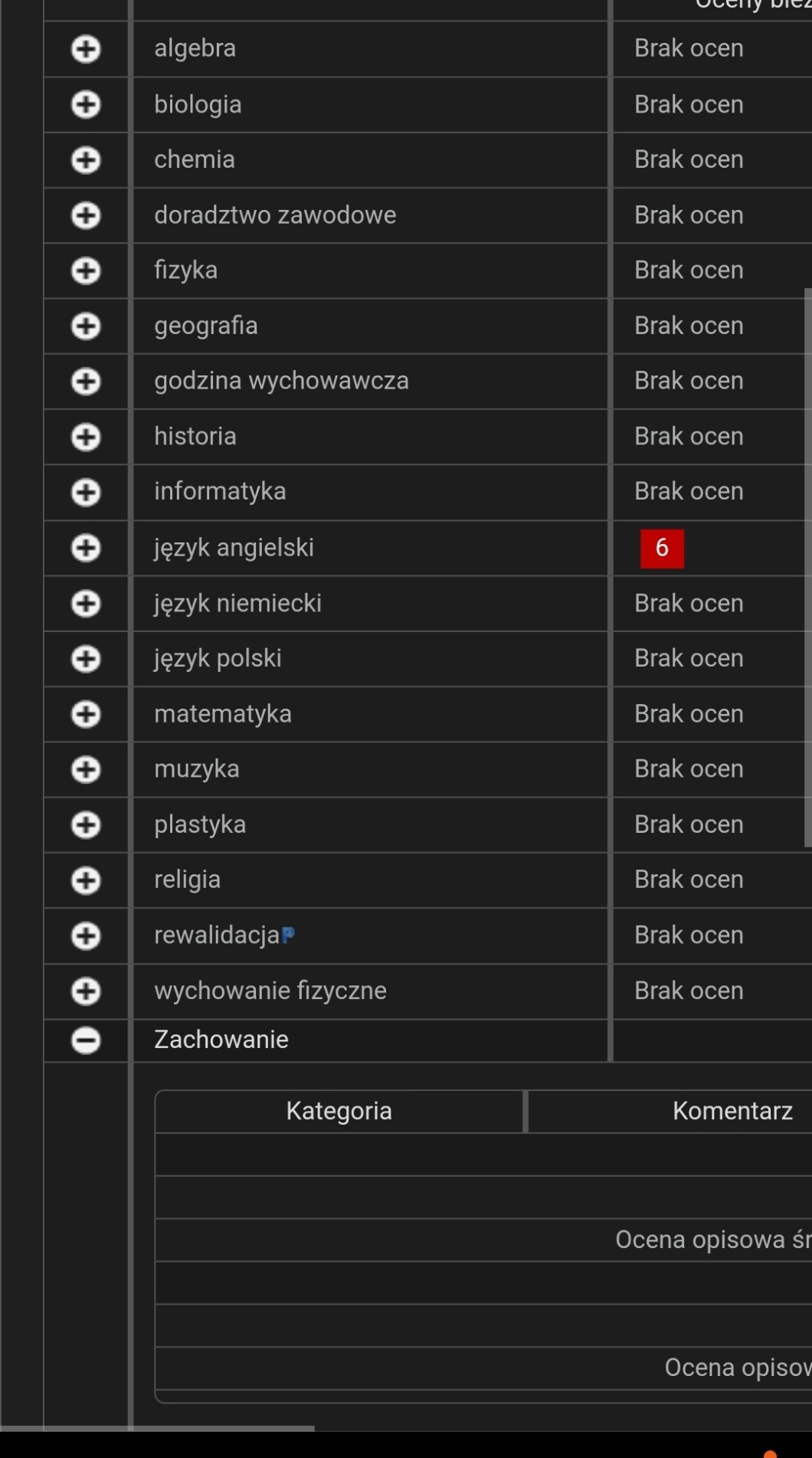Click the plus icon next to muzyka

pyautogui.click(x=86, y=769)
